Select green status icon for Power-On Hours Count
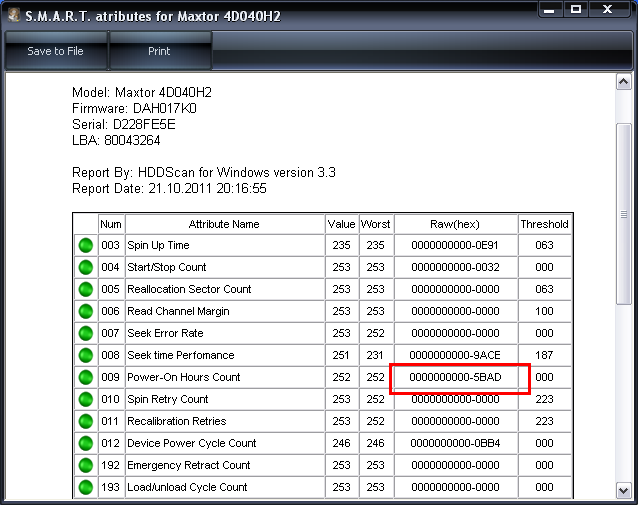The image size is (638, 505). point(86,377)
